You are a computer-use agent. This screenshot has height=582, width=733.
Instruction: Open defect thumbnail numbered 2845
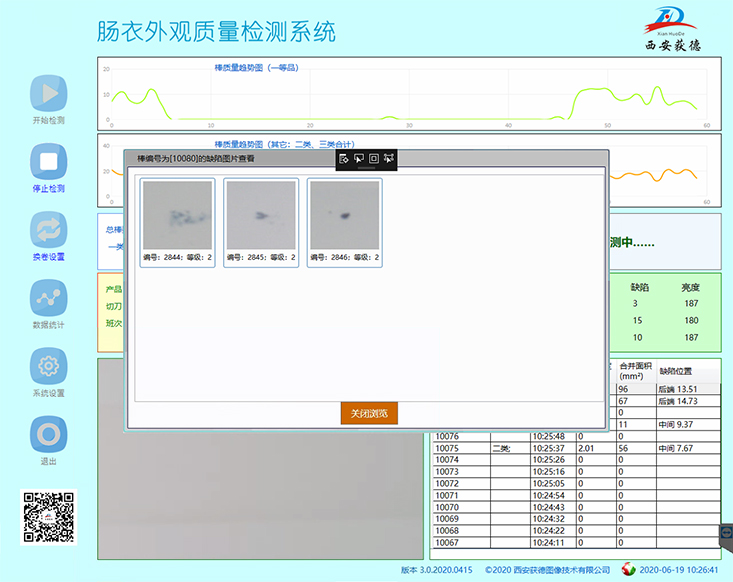coord(260,216)
